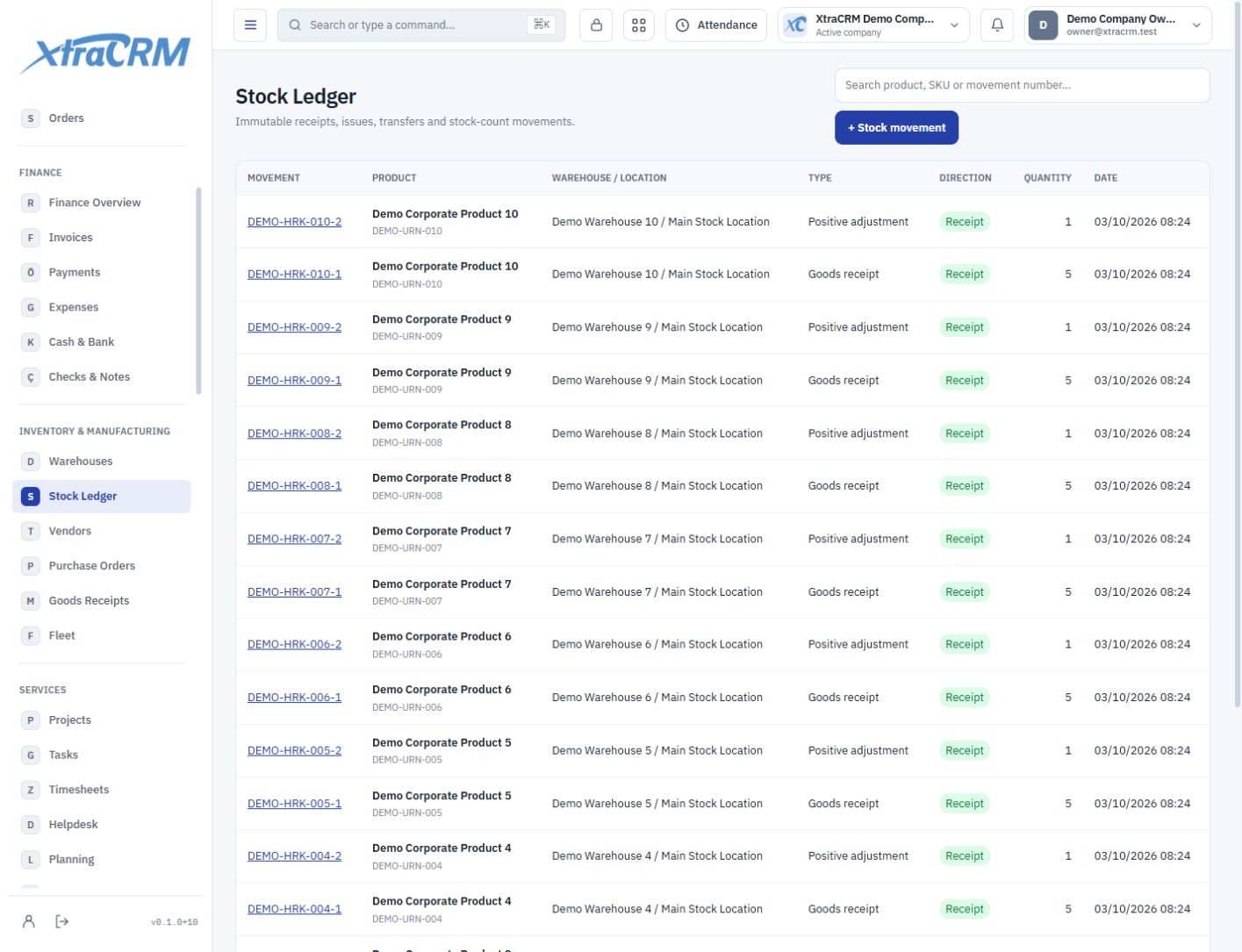1242x952 pixels.
Task: Navigate to Fleet in sidebar
Action: coord(102,636)
